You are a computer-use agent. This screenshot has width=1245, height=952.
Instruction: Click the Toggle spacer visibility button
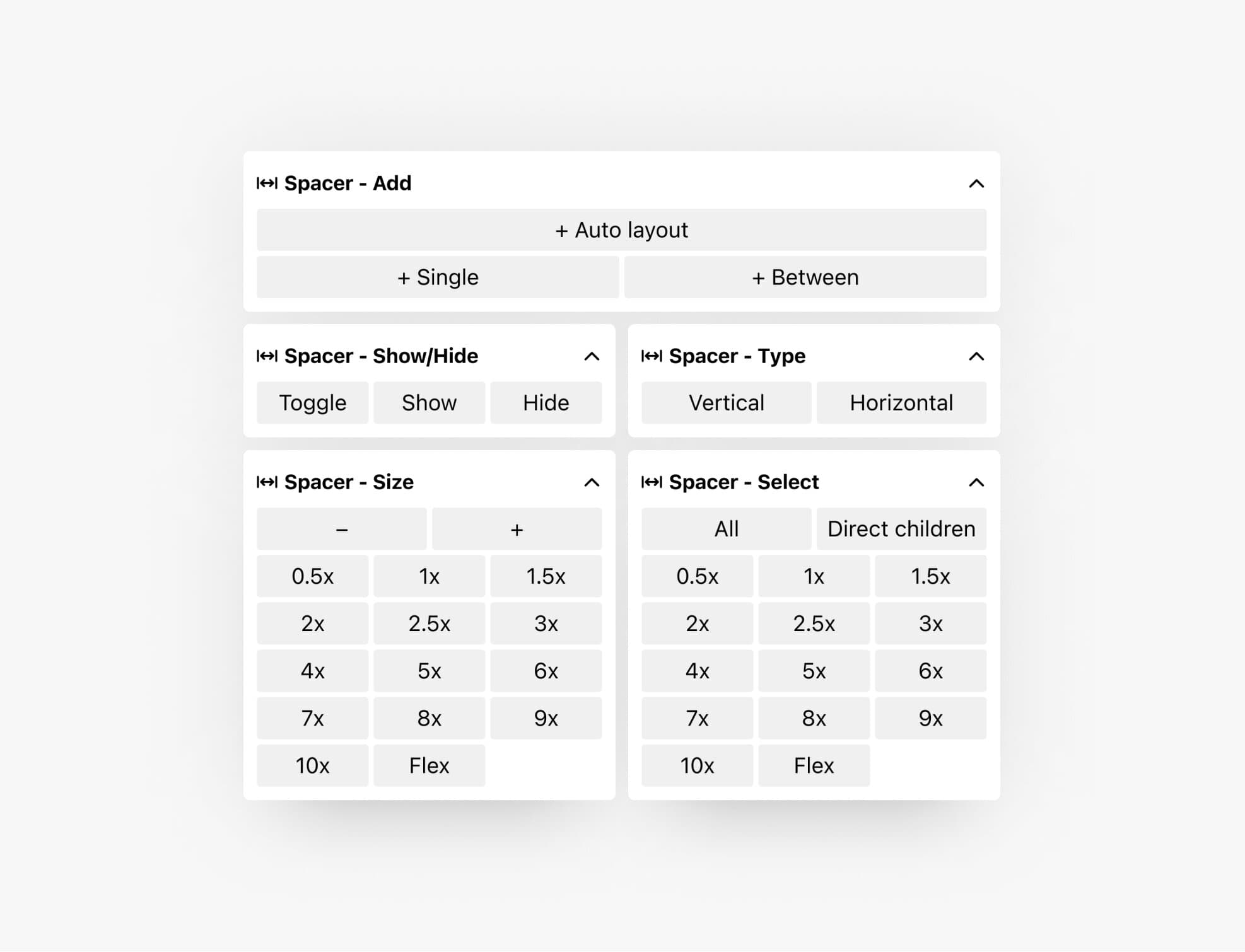pyautogui.click(x=313, y=403)
